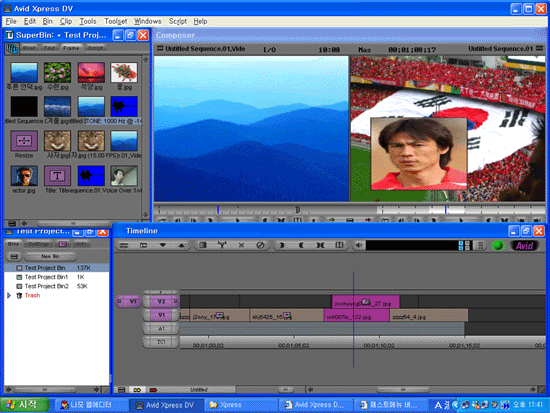Switch to Brief tab in SuperBin
Image resolution: width=550 pixels, height=413 pixels.
coord(30,48)
